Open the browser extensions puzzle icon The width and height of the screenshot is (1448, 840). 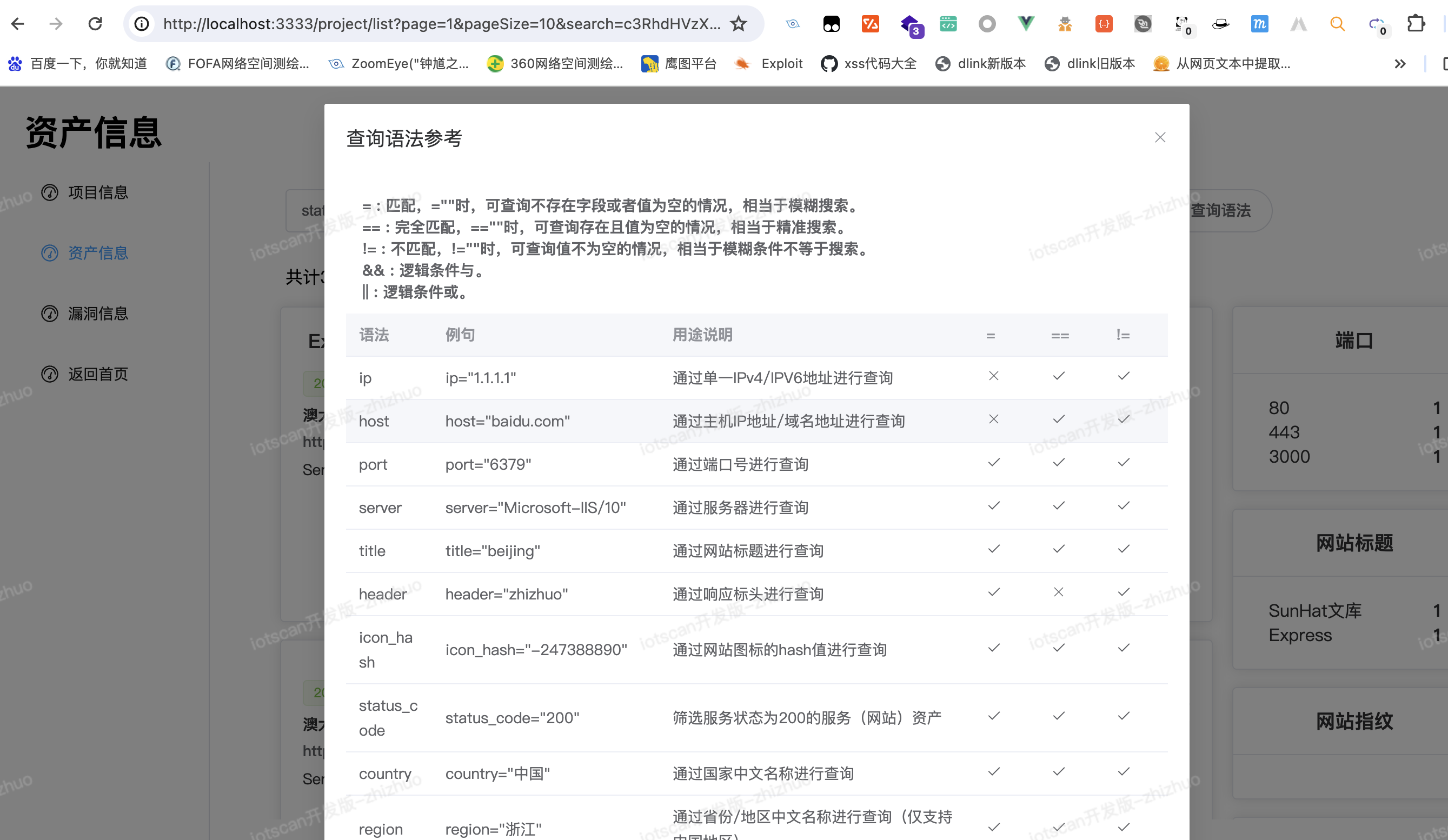tap(1416, 24)
